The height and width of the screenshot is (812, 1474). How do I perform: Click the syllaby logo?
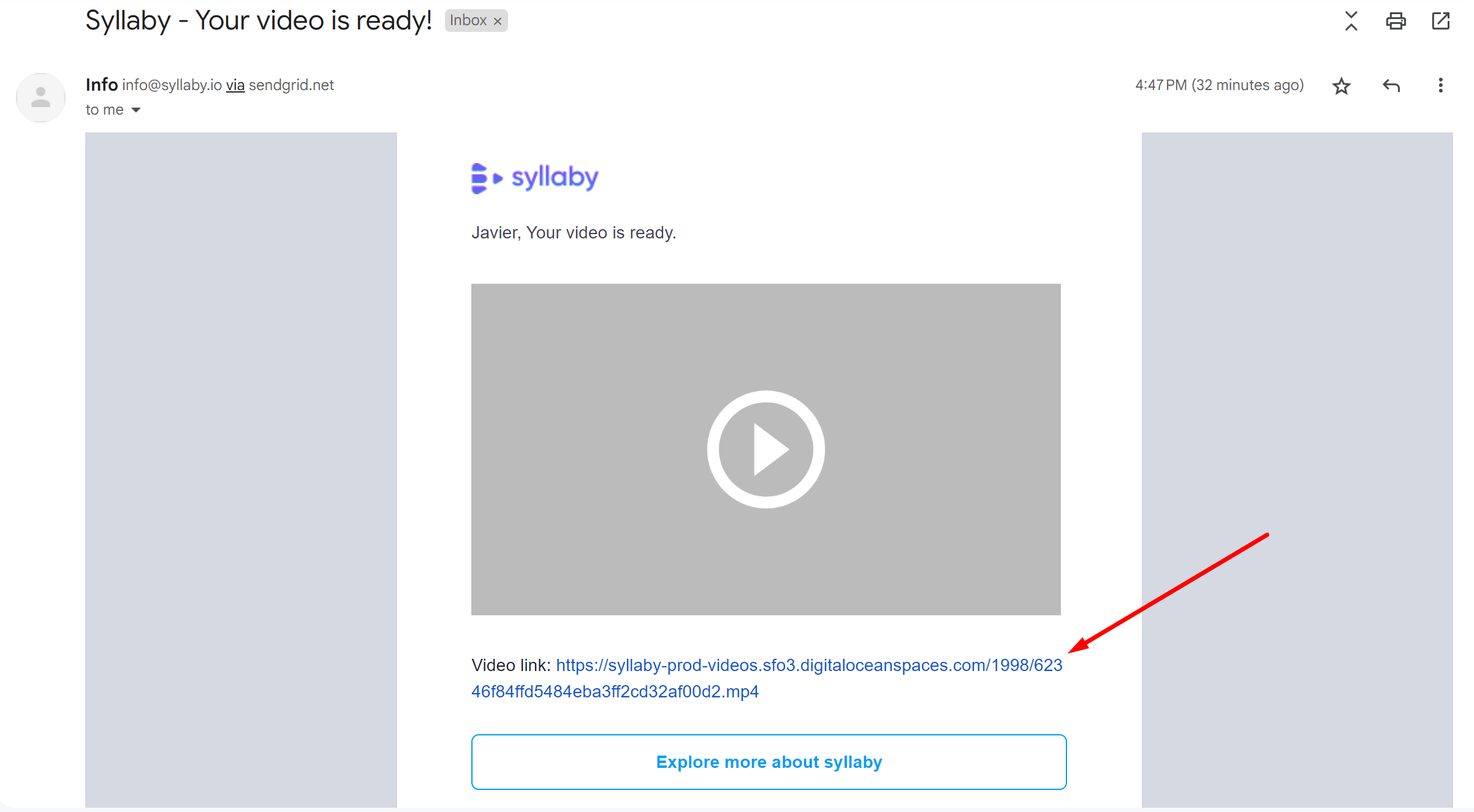click(x=534, y=178)
